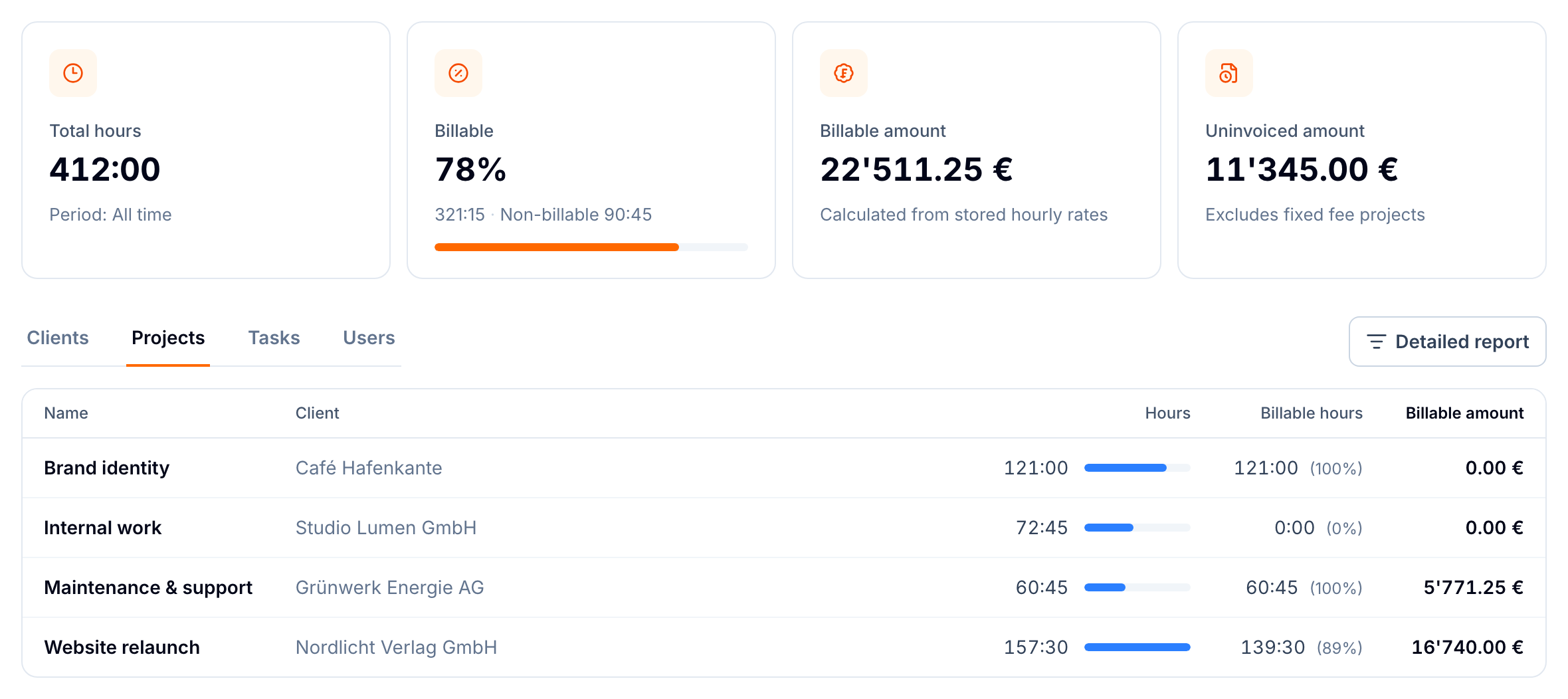The width and height of the screenshot is (1568, 699).
Task: Click the percent icon on Billable card
Action: (458, 73)
